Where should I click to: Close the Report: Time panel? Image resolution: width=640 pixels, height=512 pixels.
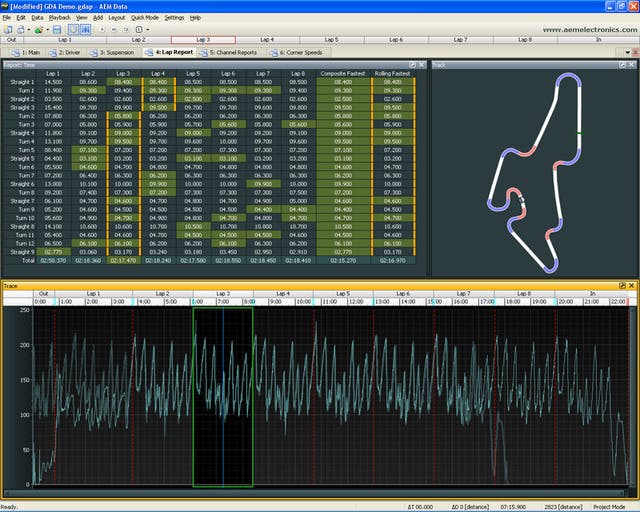(421, 65)
